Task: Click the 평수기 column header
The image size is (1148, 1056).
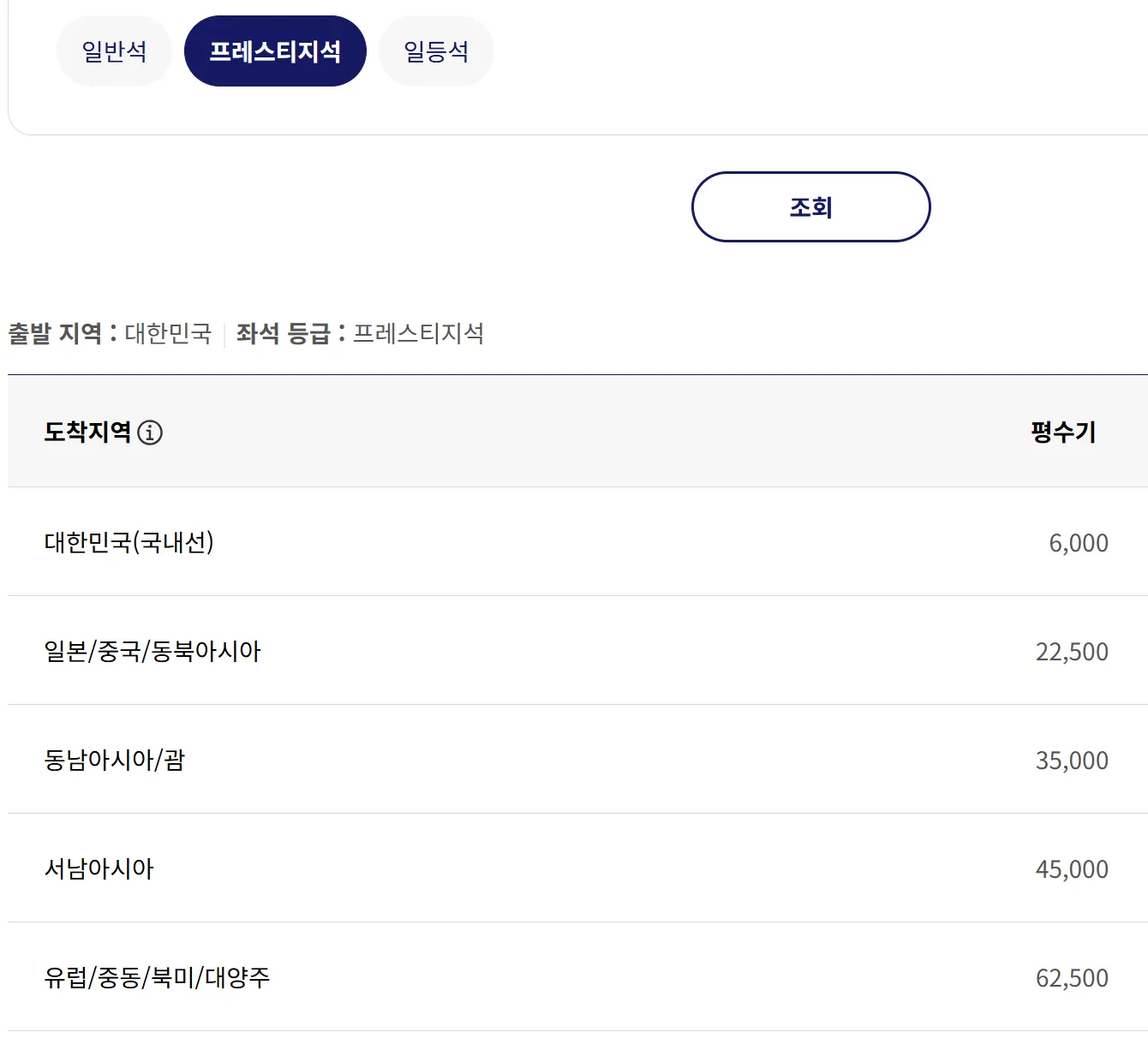Action: point(1063,433)
